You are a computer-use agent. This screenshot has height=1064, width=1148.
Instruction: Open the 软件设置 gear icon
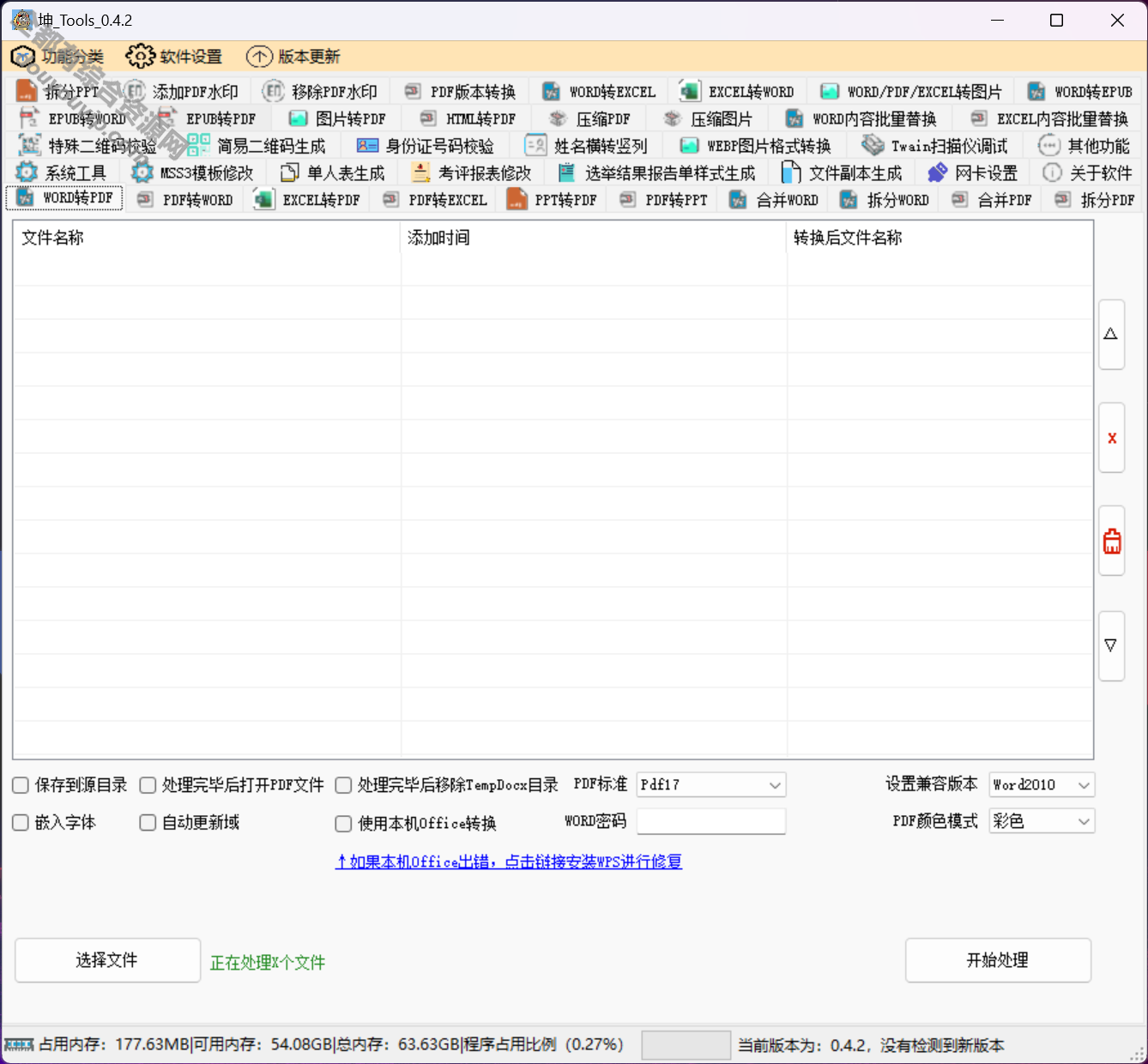pyautogui.click(x=140, y=57)
